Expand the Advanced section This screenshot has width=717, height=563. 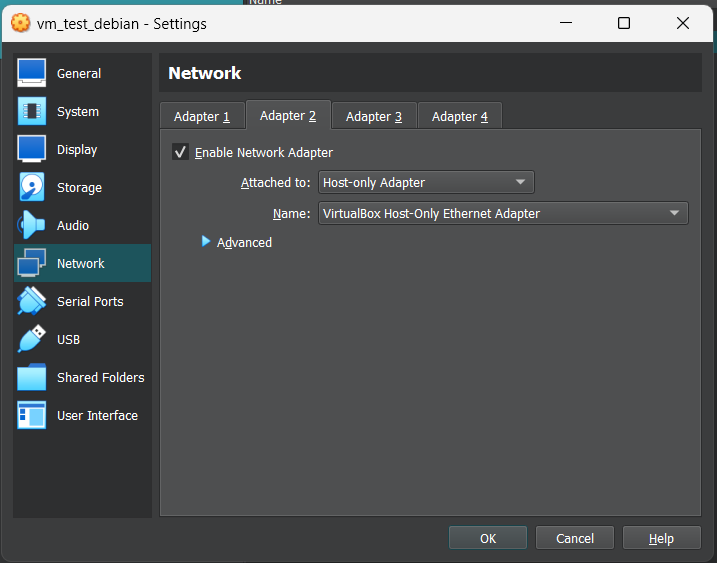click(207, 242)
